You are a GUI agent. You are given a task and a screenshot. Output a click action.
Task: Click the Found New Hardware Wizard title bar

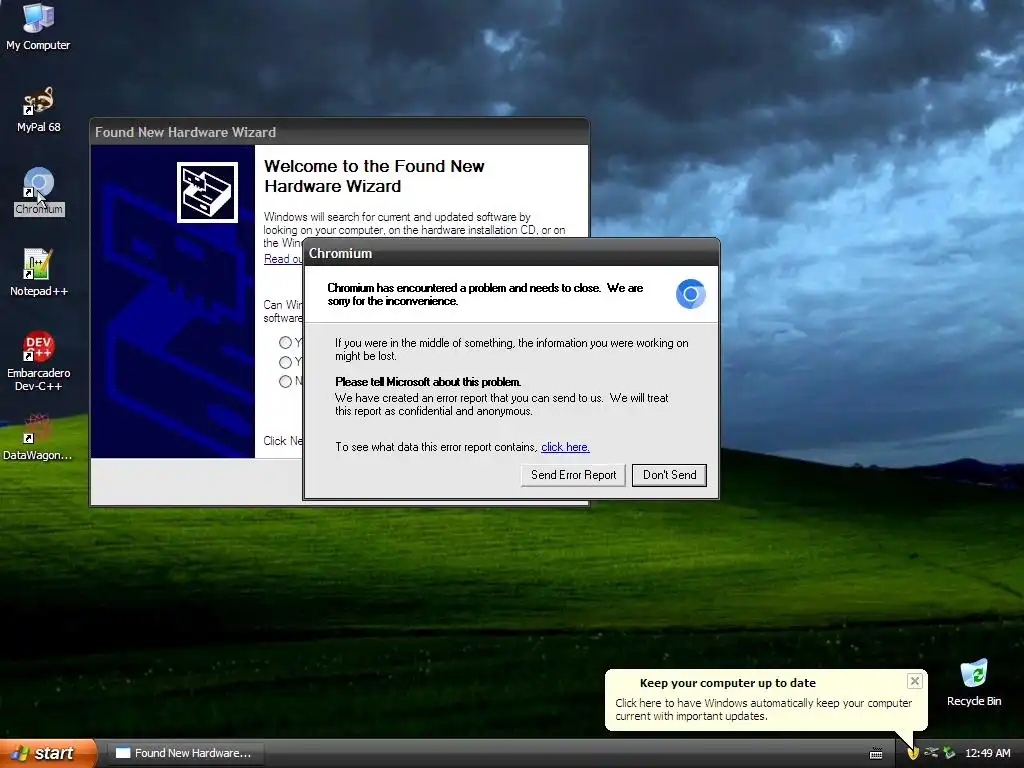340,132
